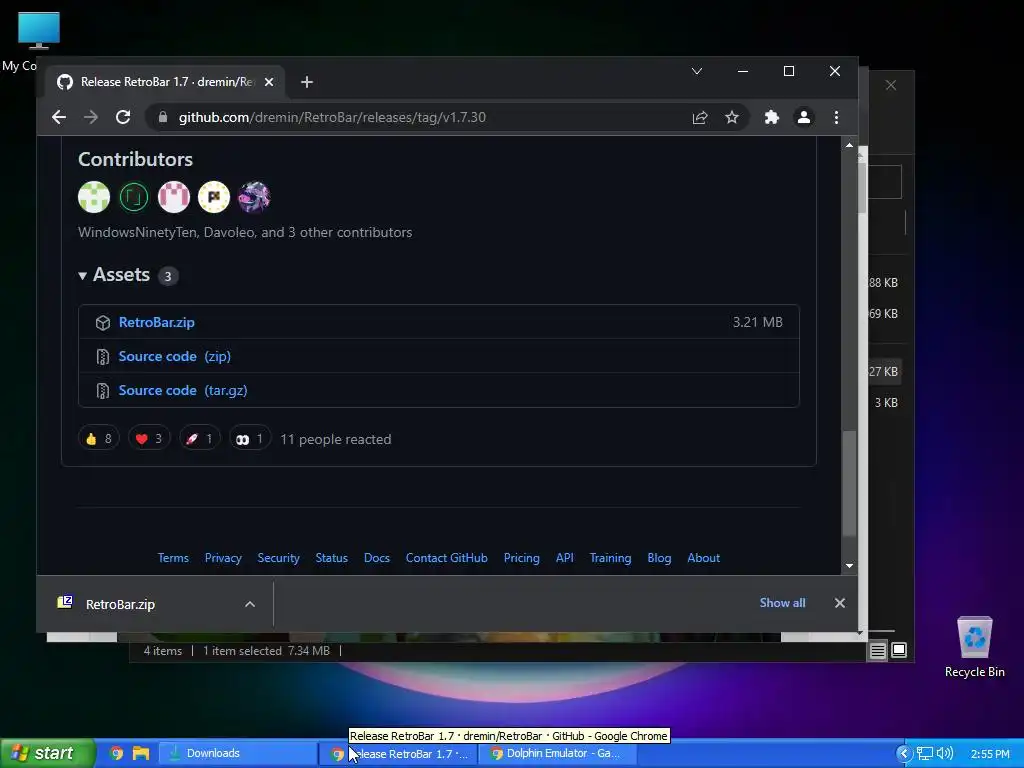Click the Source code (zip) link
This screenshot has height=768, width=1024.
(174, 356)
